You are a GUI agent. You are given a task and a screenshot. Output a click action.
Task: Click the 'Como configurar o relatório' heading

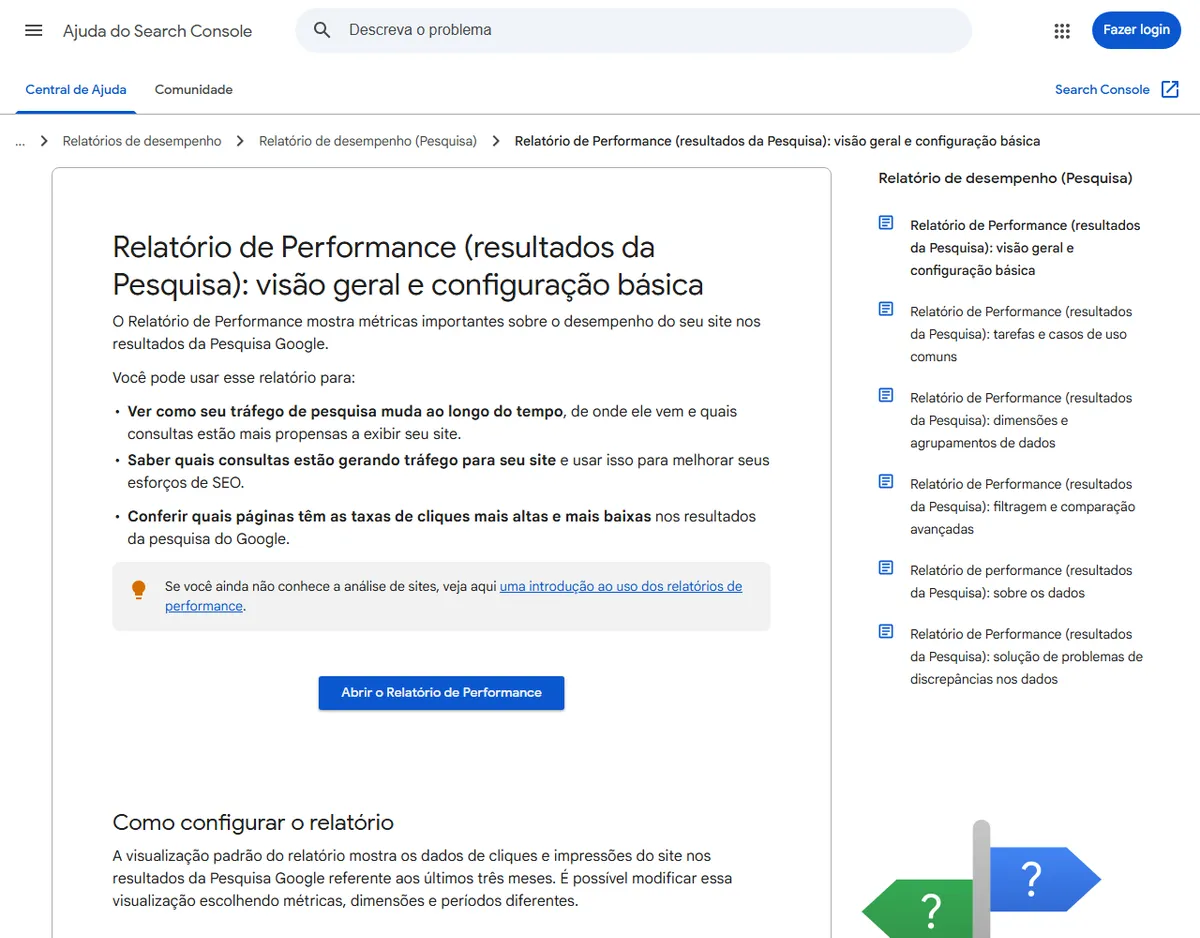tap(253, 822)
